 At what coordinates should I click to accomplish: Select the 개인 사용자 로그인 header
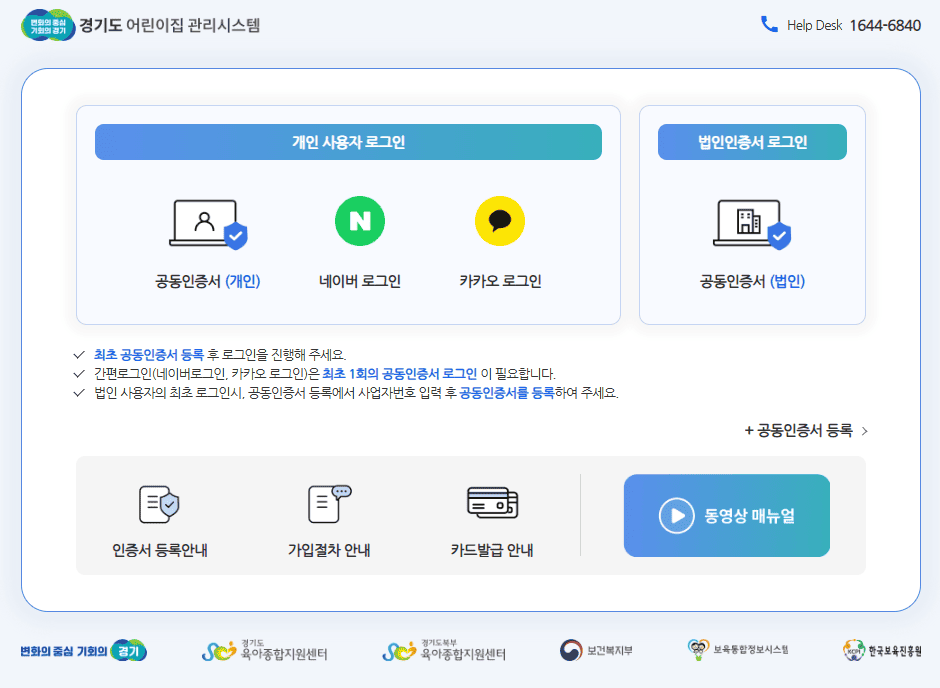(x=348, y=141)
